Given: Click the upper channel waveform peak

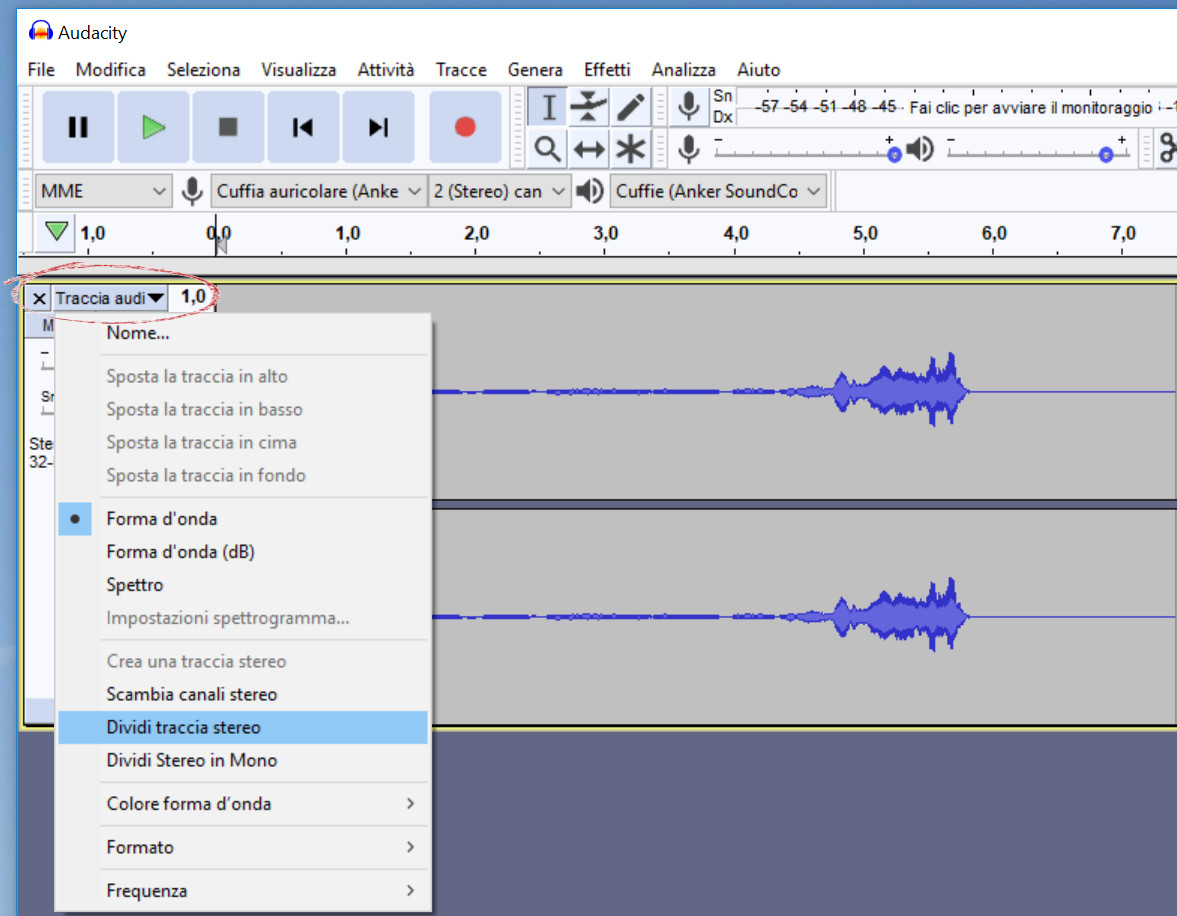Looking at the screenshot, I should tap(950, 389).
